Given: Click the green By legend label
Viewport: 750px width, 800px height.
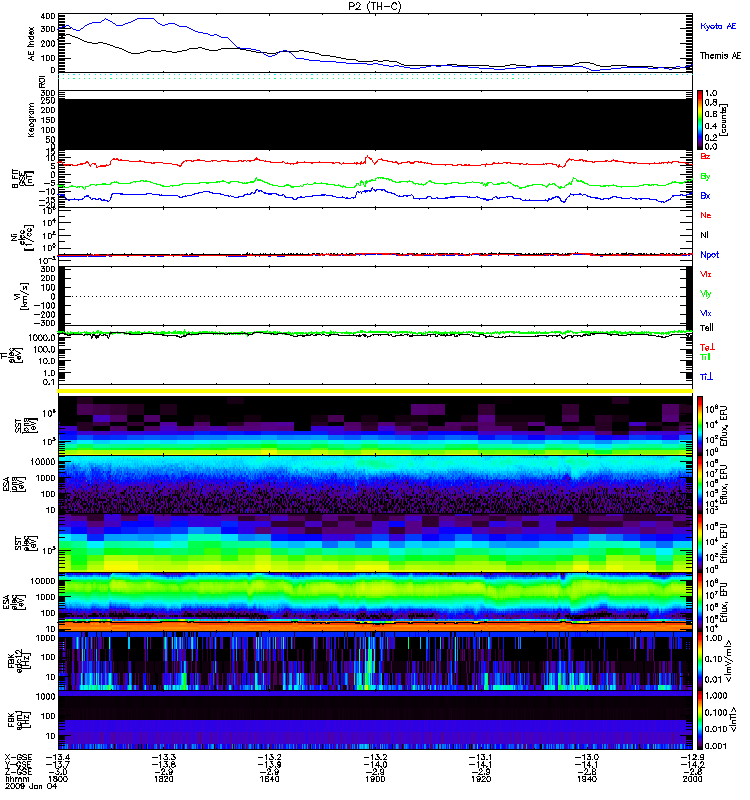Looking at the screenshot, I should pyautogui.click(x=705, y=177).
